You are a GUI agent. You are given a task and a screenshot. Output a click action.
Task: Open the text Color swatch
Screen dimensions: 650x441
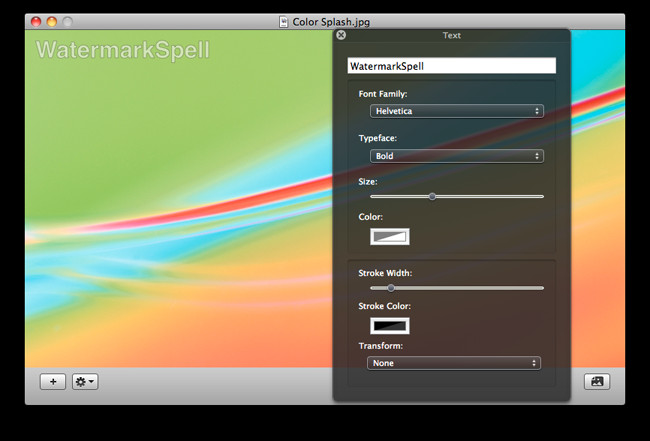(x=390, y=237)
